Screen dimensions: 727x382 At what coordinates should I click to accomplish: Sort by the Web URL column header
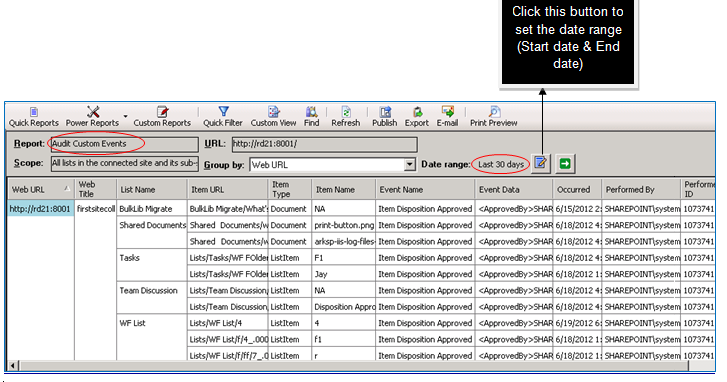click(41, 189)
